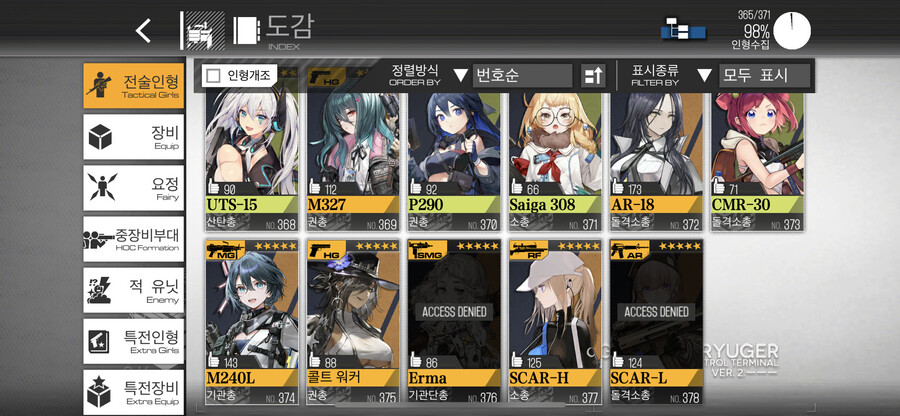Click the cube icon of the 장비 Equip tab

click(100, 137)
